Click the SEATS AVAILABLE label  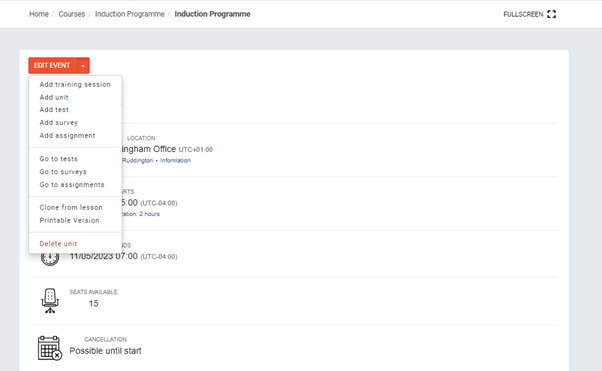93,292
